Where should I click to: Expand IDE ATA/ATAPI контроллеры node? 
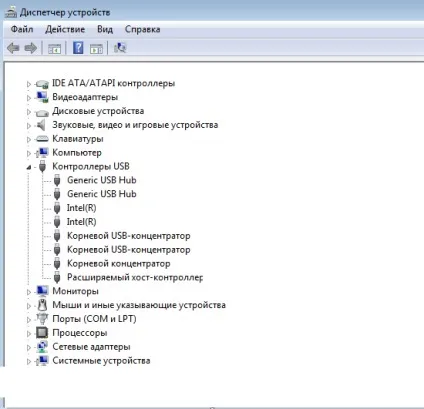pyautogui.click(x=29, y=84)
